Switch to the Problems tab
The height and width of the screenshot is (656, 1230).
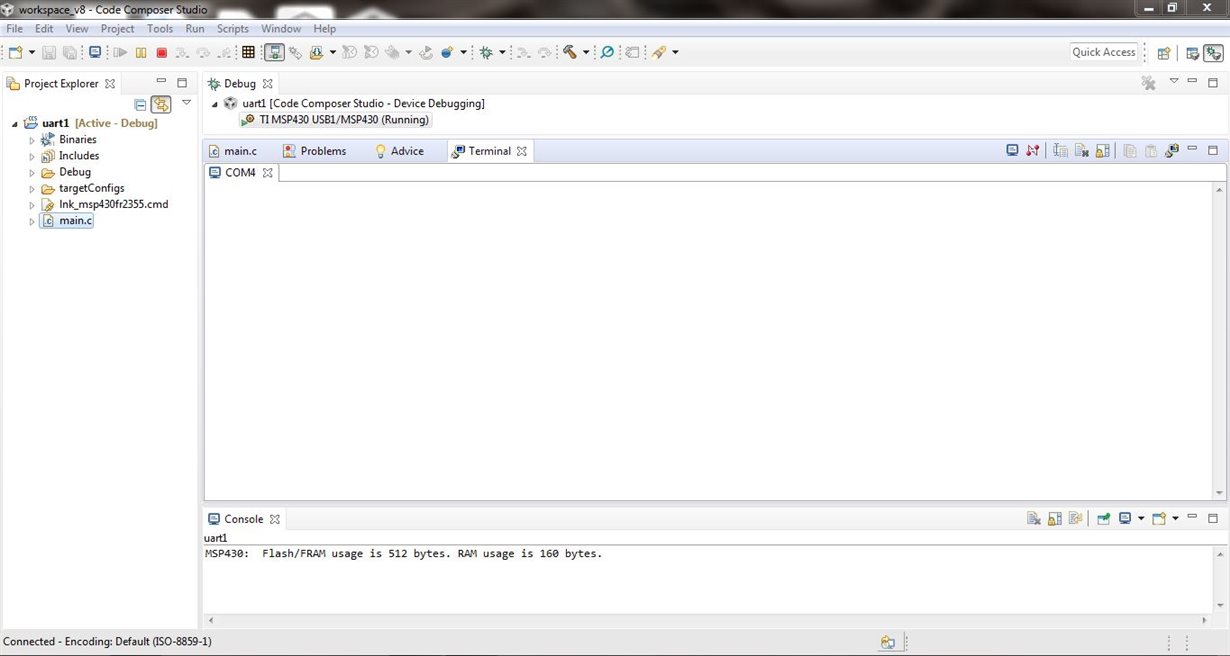(x=324, y=150)
